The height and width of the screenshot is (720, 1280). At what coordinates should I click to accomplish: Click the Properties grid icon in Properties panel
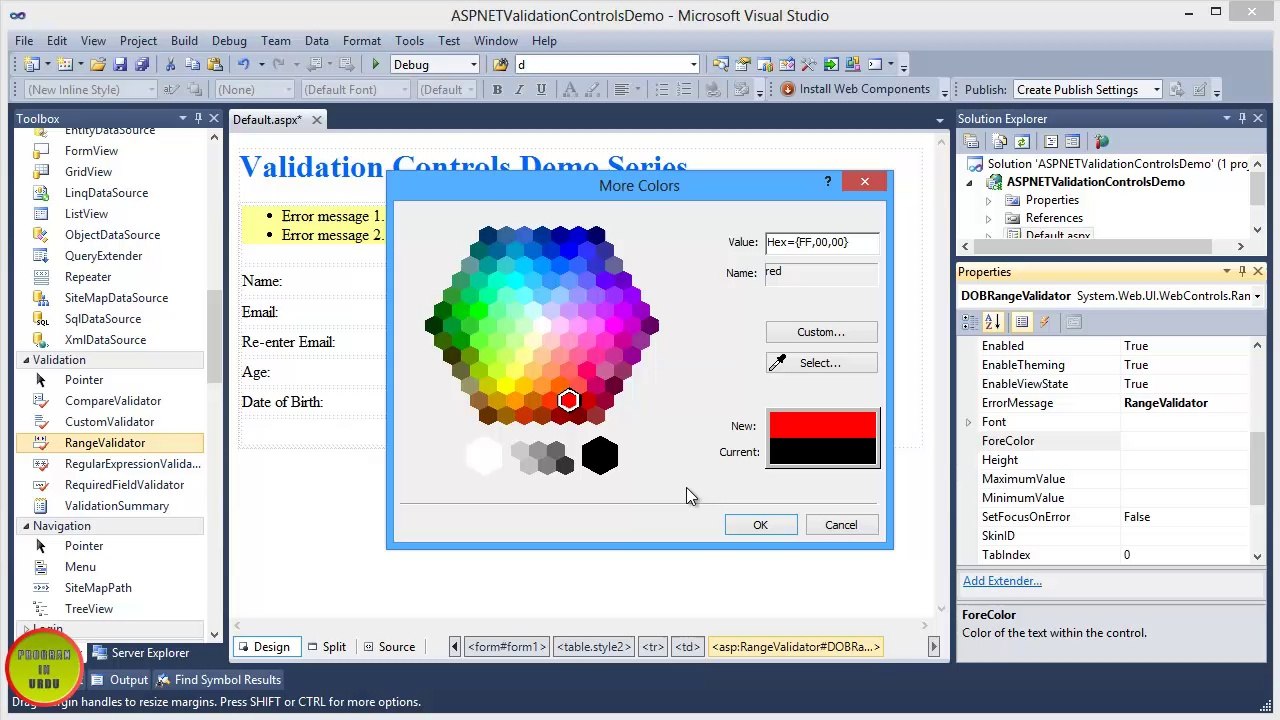tap(1021, 322)
